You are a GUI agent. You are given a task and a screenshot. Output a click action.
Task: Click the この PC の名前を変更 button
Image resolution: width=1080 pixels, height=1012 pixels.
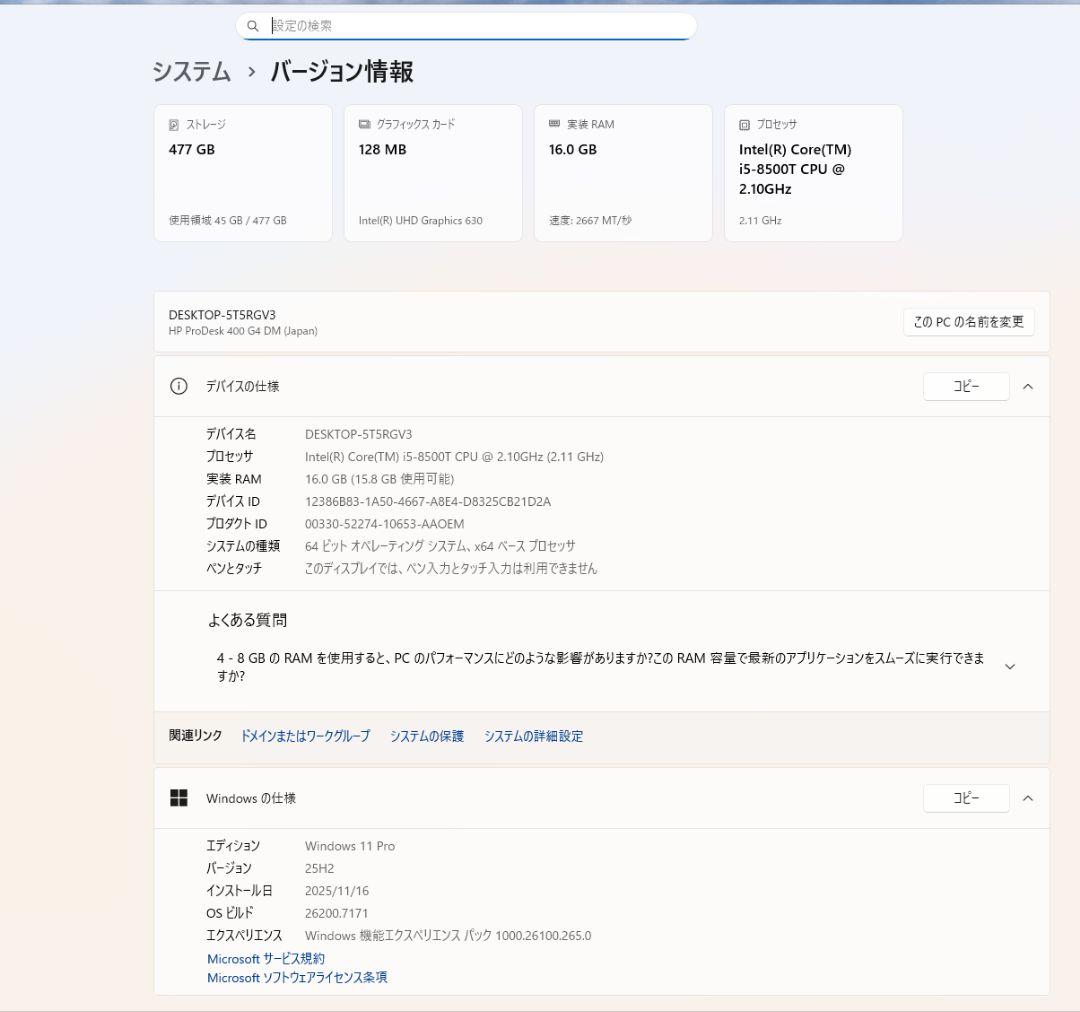pyautogui.click(x=968, y=322)
